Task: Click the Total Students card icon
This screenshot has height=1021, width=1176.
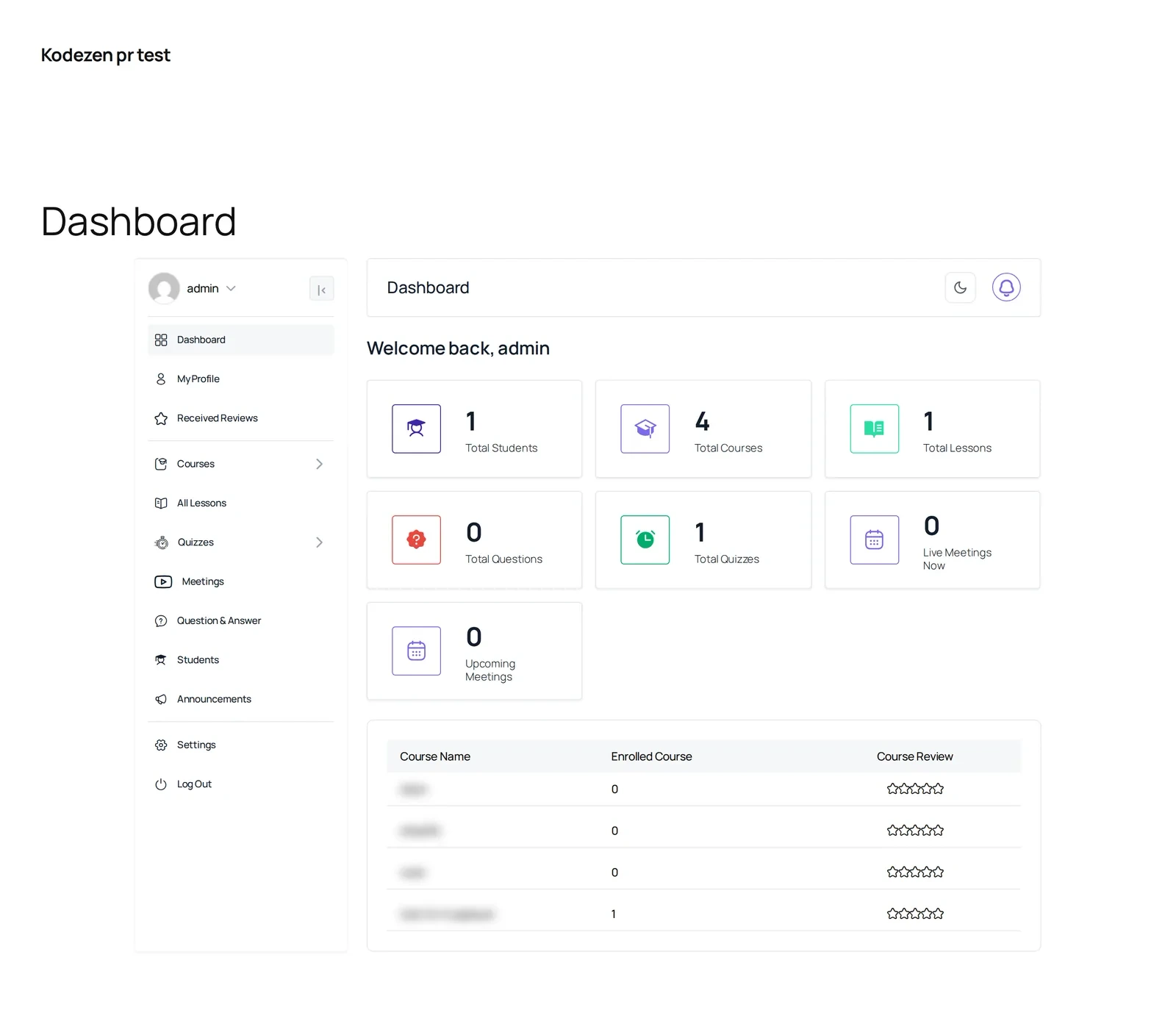Action: (x=416, y=429)
